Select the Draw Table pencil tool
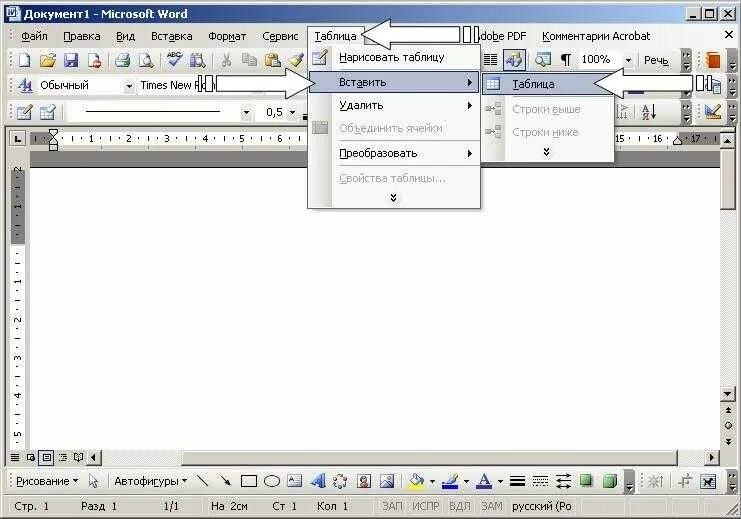The image size is (741, 519). (25, 112)
